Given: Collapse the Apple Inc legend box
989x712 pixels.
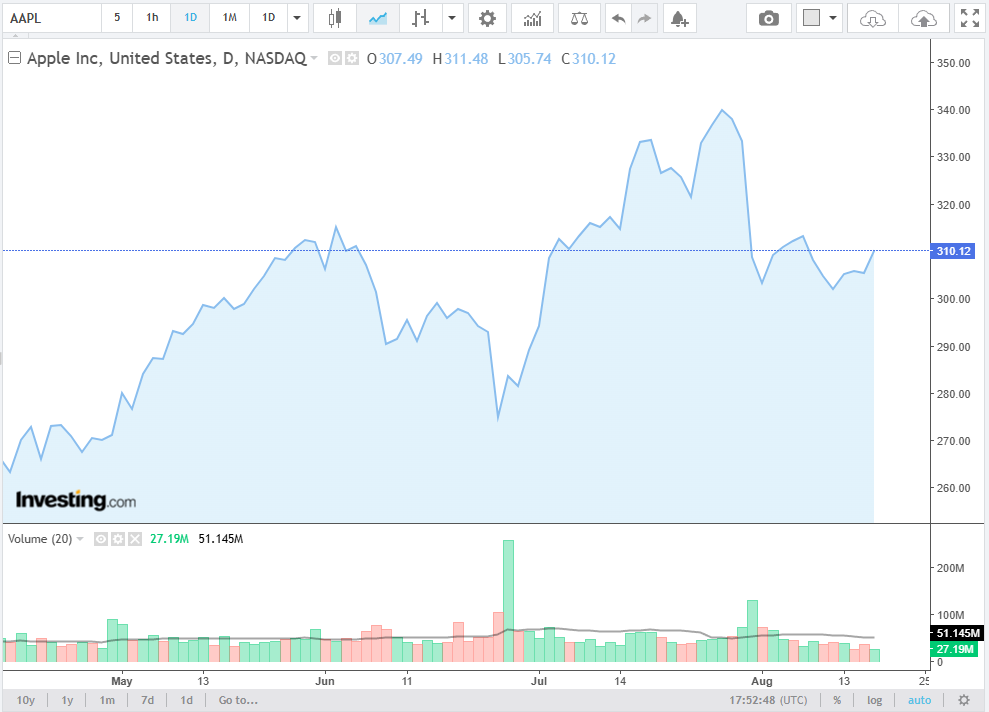Looking at the screenshot, I should coord(15,58).
